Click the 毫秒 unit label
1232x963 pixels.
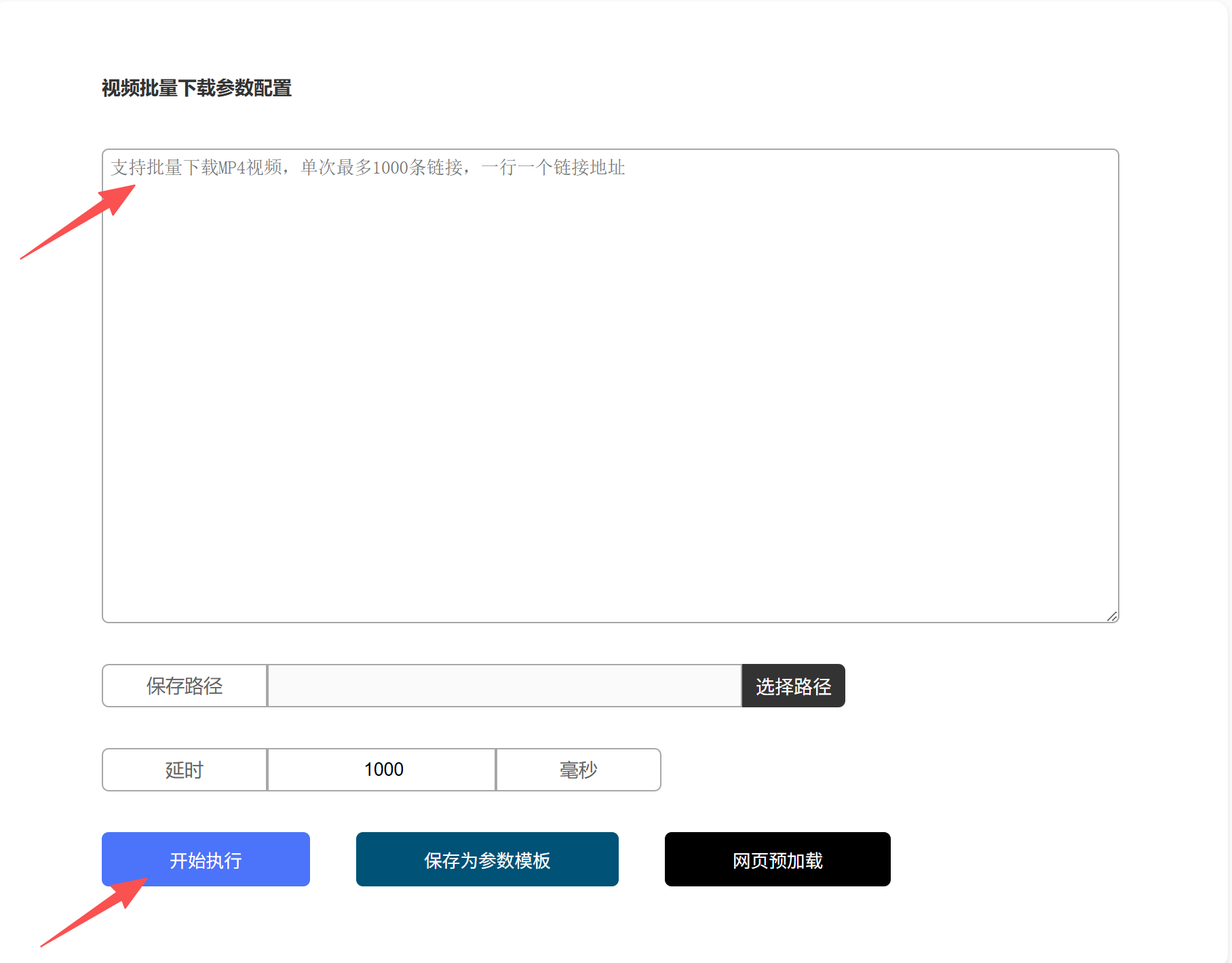(578, 770)
